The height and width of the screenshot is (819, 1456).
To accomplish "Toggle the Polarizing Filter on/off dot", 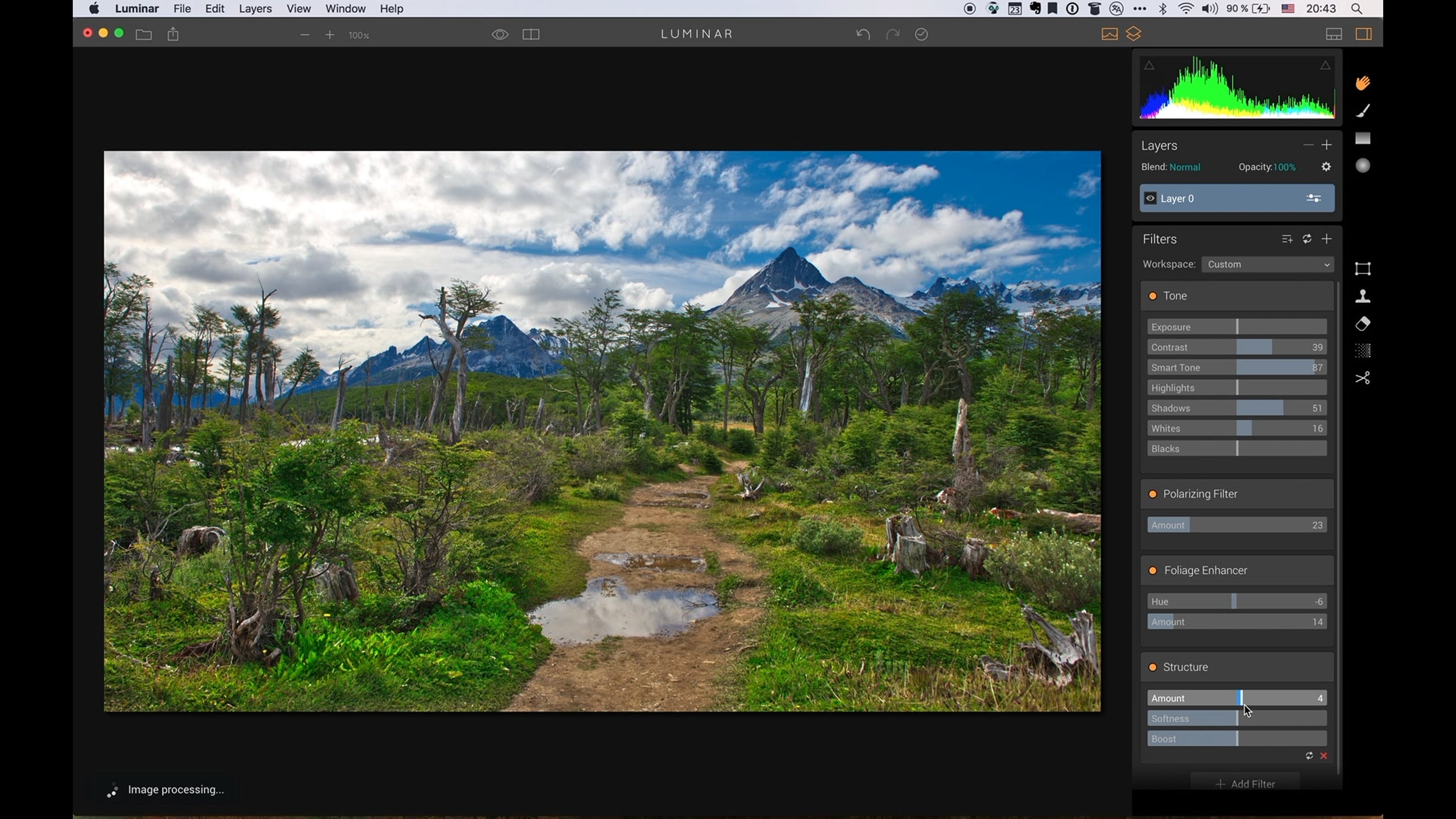I will click(1153, 494).
